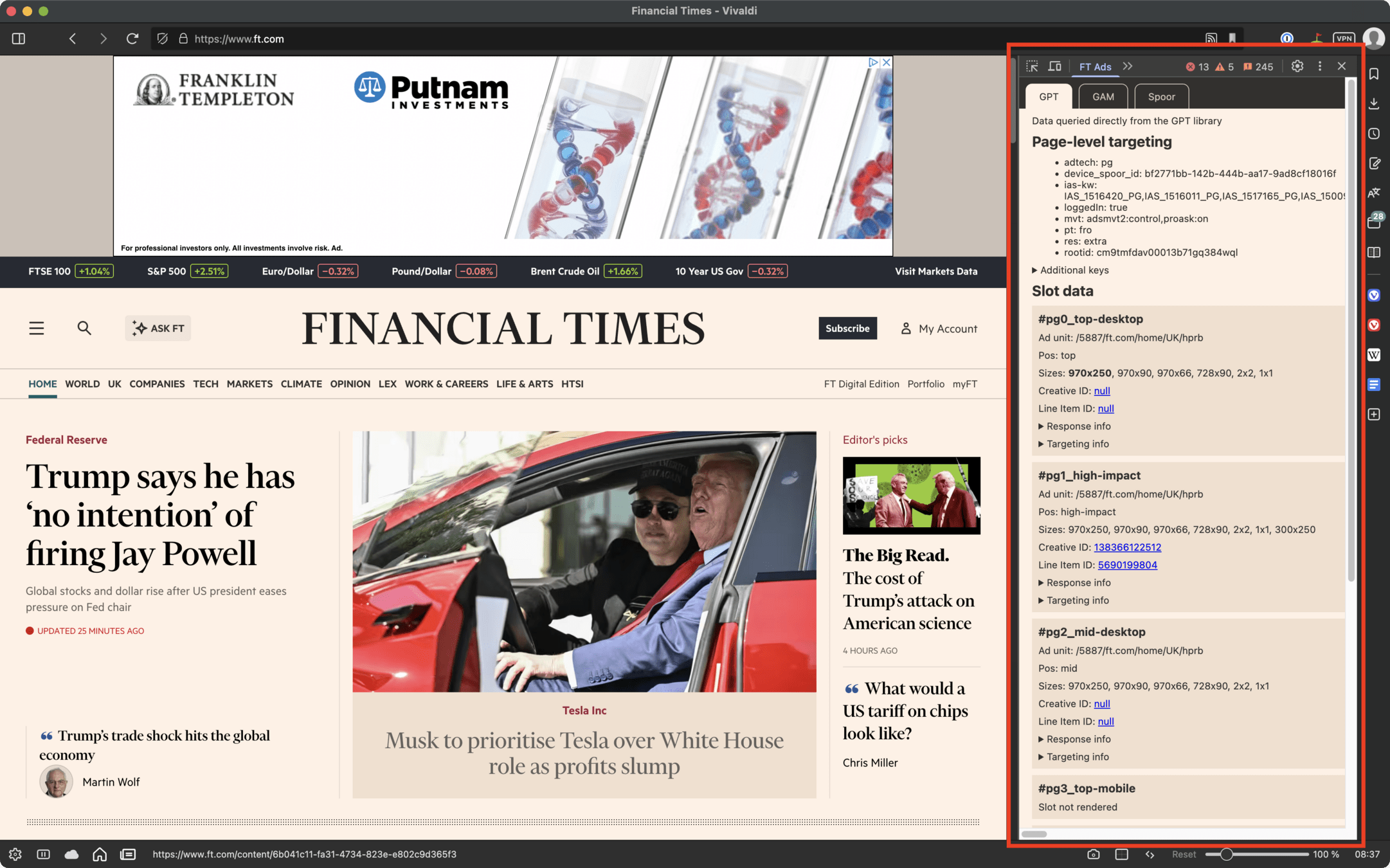Open Creative ID 138366122512 link
Viewport: 1390px width, 868px height.
(1127, 547)
